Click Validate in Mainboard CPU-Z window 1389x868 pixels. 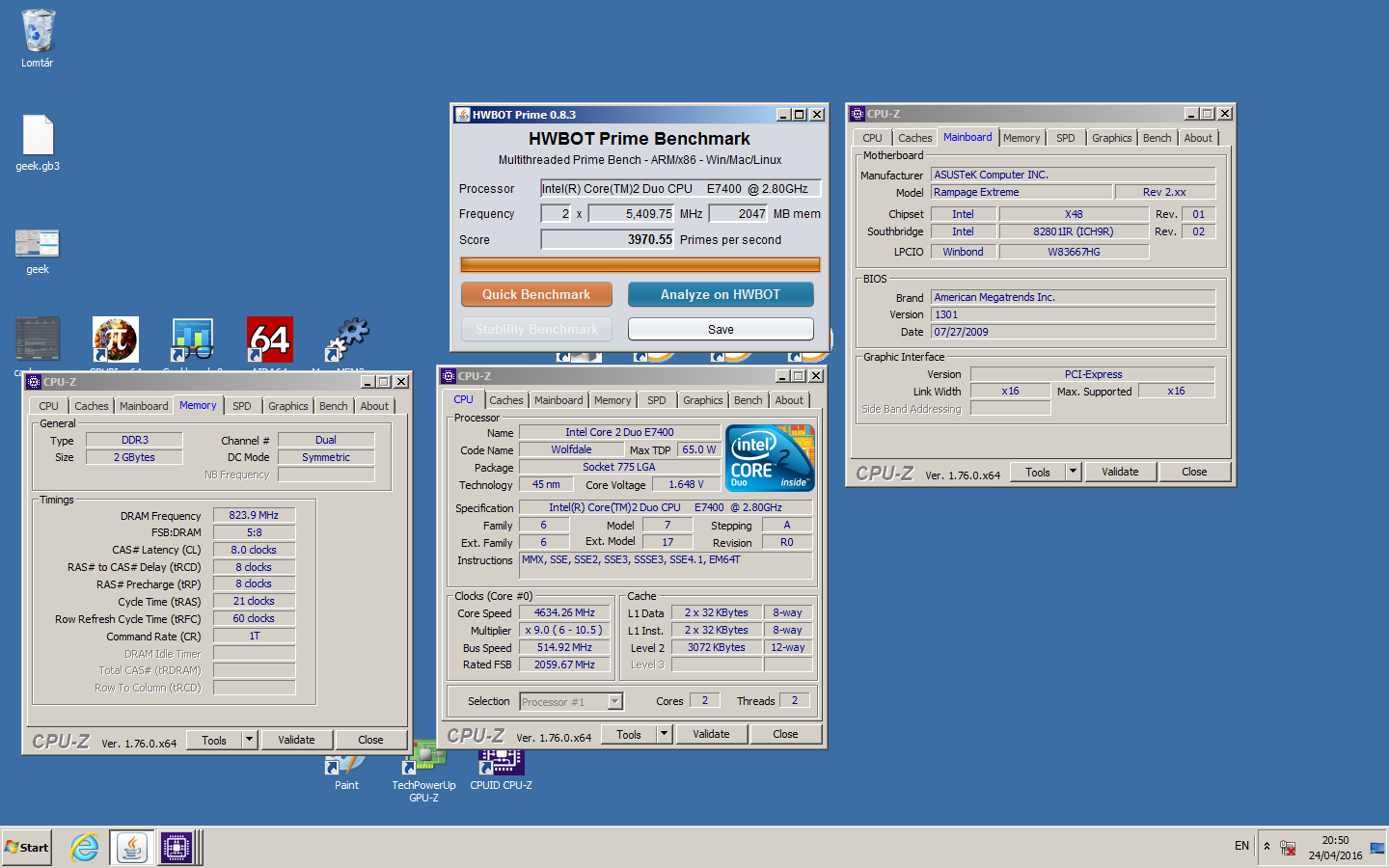[1120, 472]
